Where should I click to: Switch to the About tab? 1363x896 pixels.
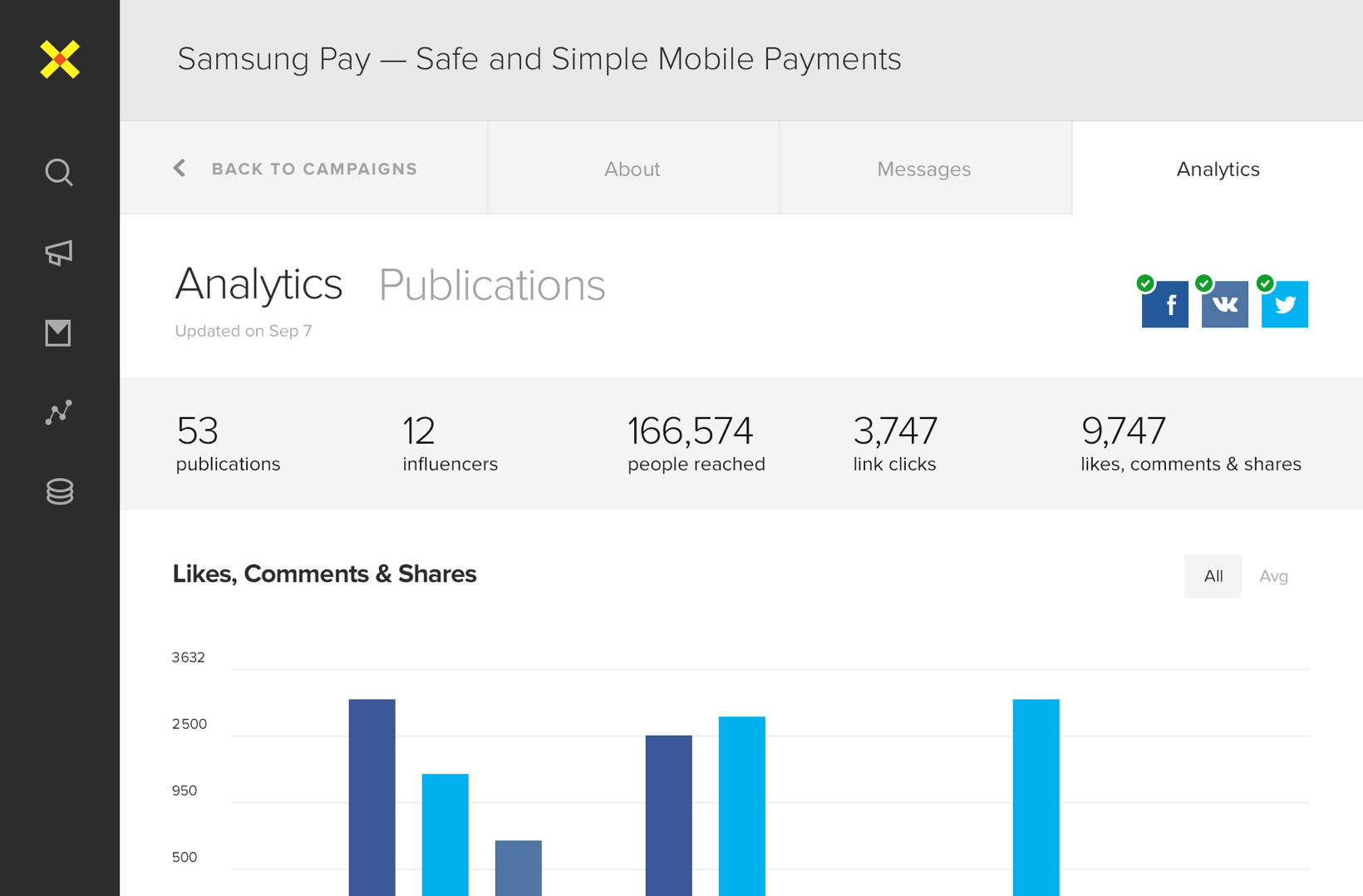(x=632, y=168)
